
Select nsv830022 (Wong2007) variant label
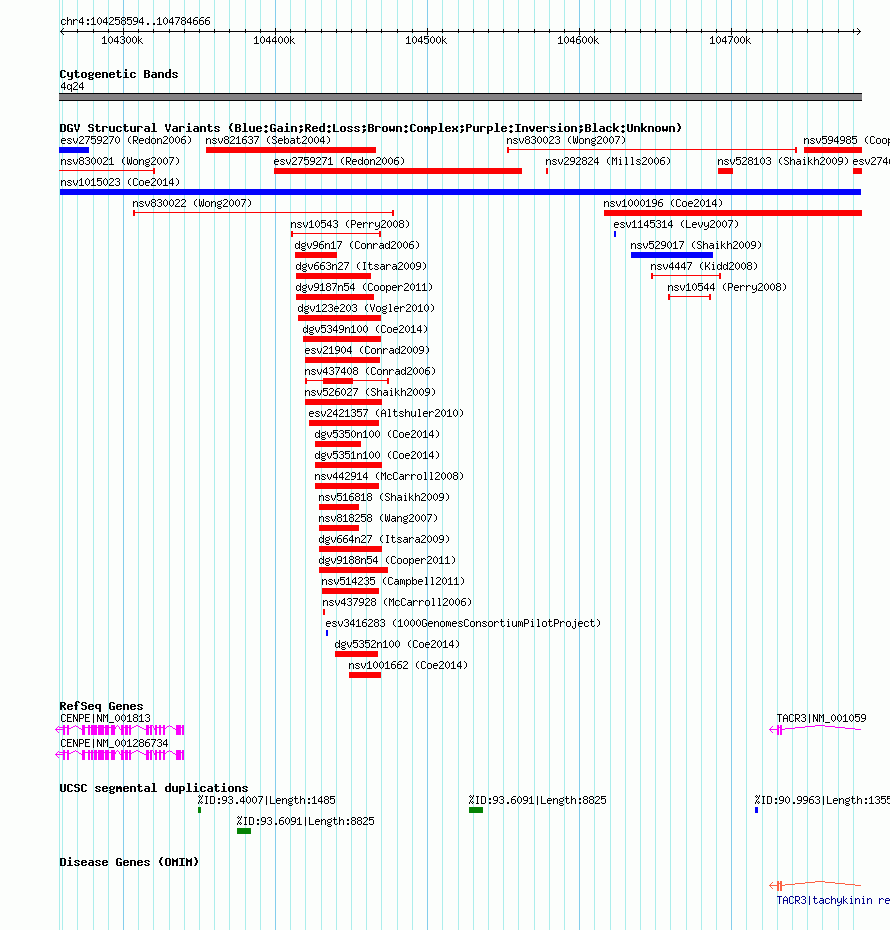coord(192,203)
